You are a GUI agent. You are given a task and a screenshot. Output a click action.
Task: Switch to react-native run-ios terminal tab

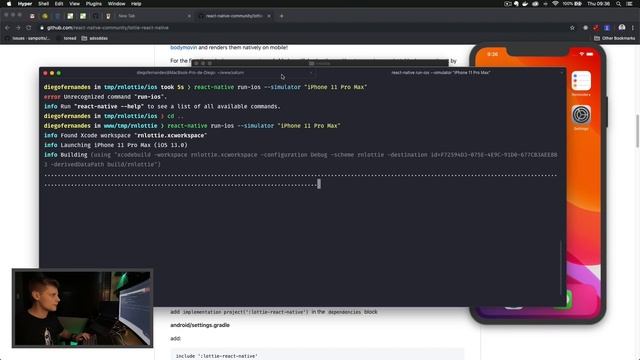point(441,73)
